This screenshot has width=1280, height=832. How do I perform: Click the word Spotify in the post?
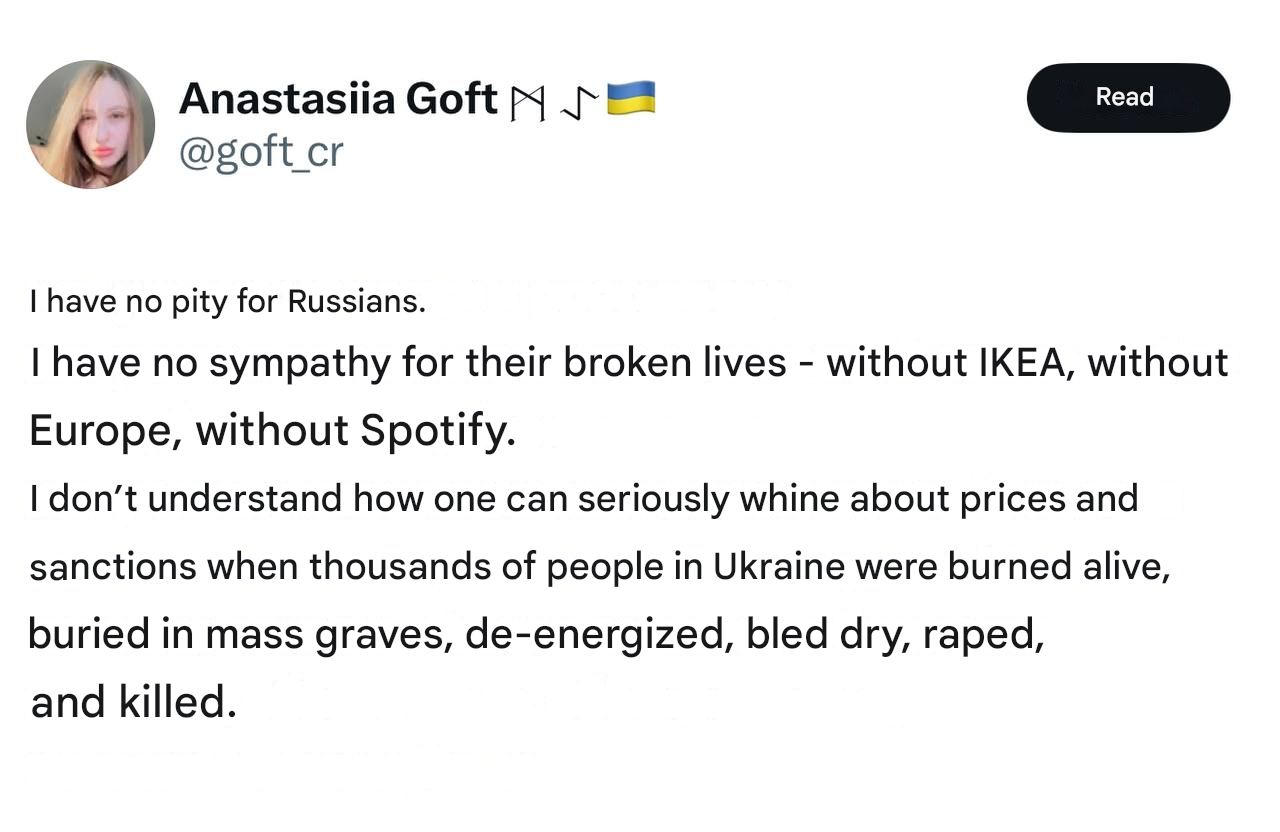coord(437,431)
